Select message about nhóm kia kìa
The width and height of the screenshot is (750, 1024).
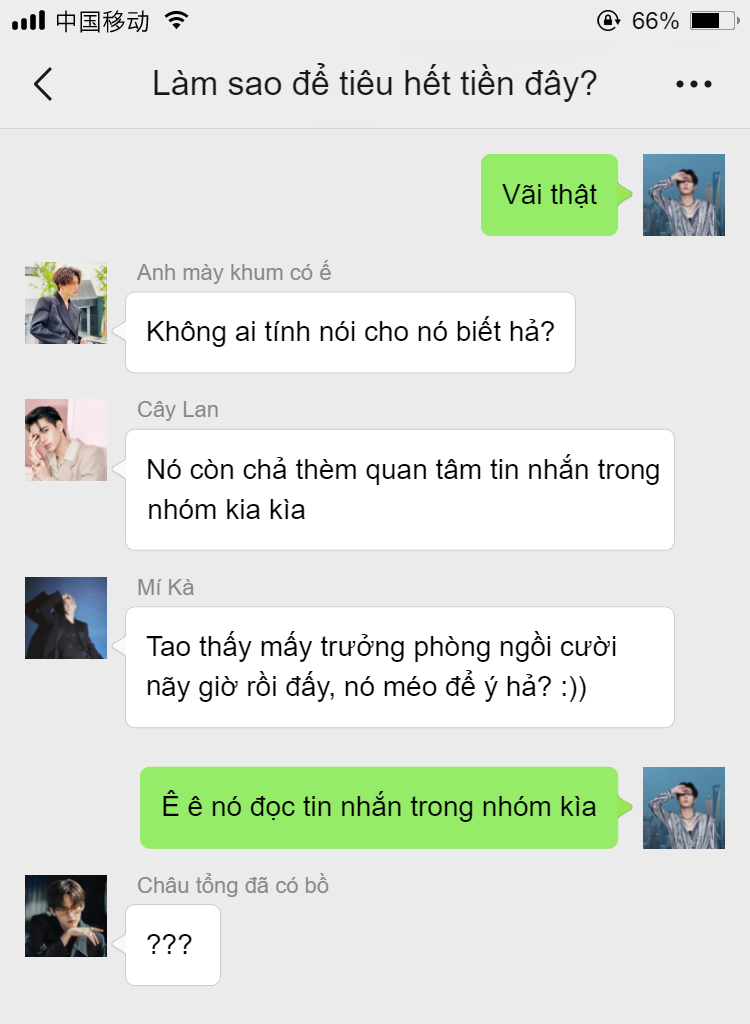(400, 490)
